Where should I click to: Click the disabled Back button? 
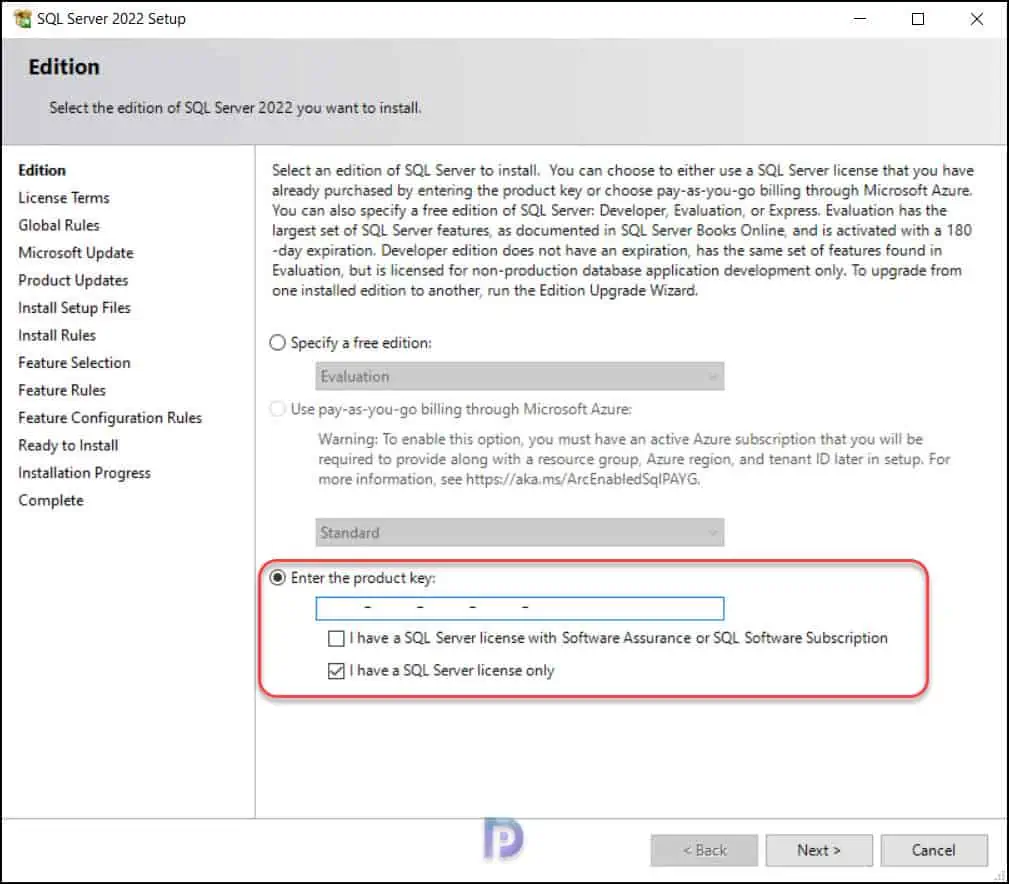click(704, 851)
